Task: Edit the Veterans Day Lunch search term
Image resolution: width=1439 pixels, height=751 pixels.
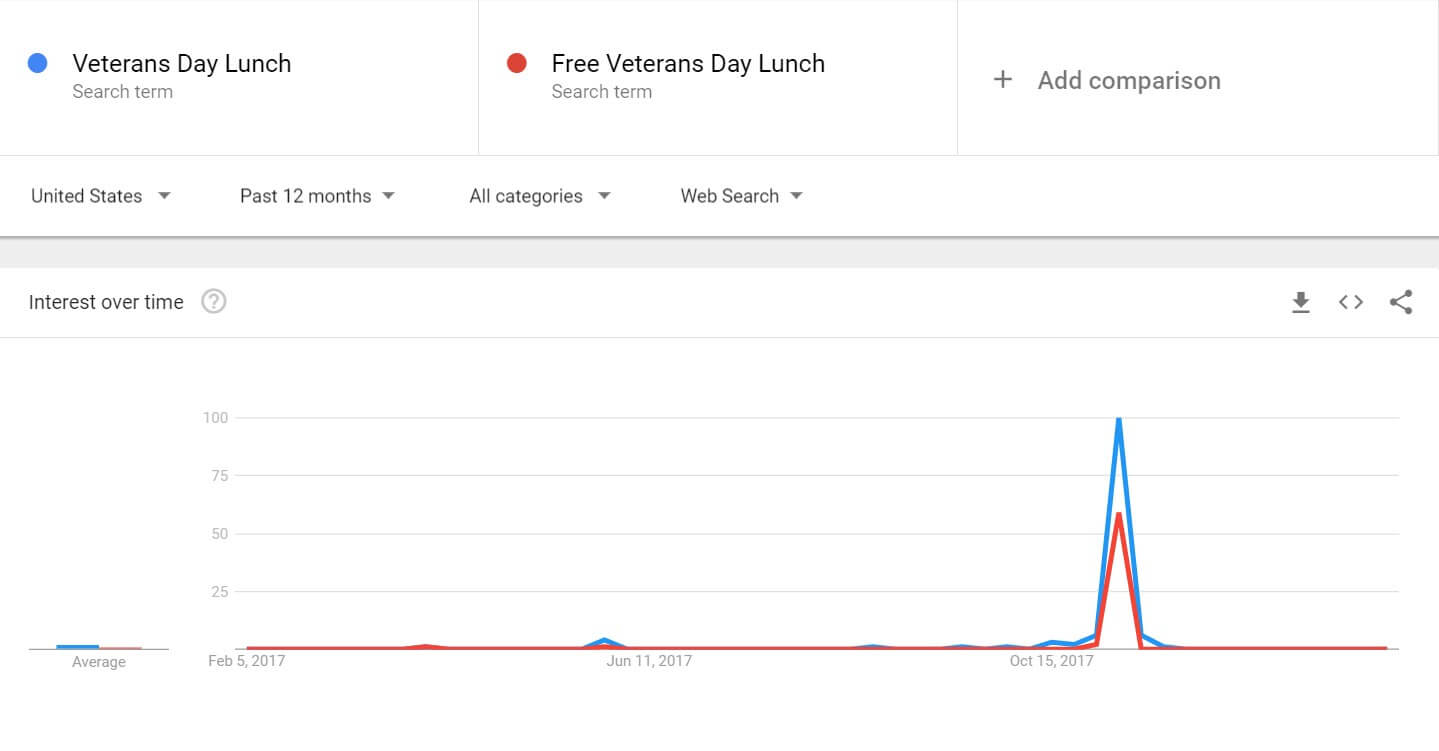Action: pyautogui.click(x=182, y=63)
